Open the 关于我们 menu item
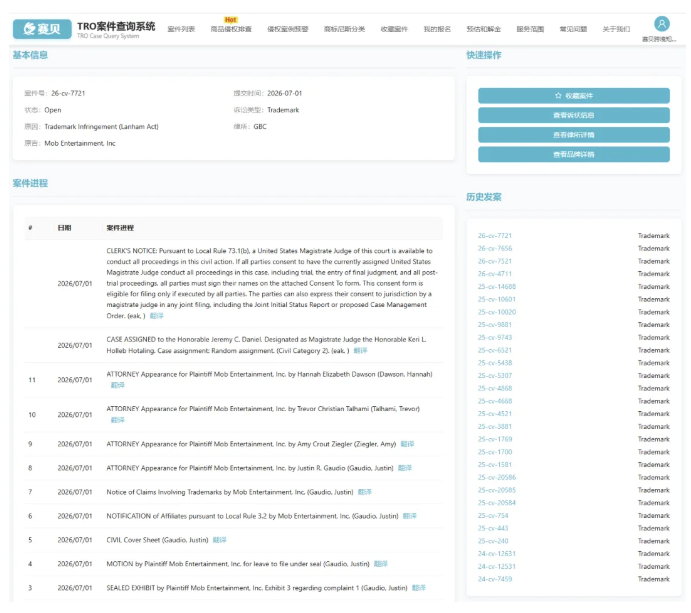The image size is (691, 613). point(616,29)
